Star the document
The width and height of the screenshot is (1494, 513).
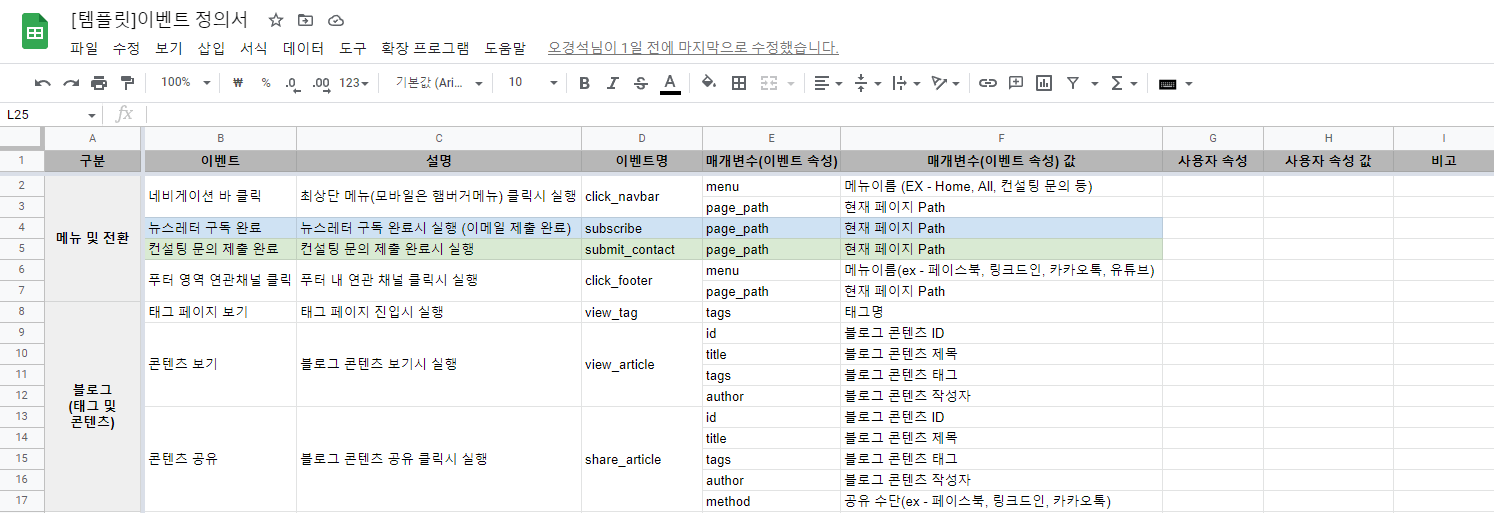[x=276, y=20]
